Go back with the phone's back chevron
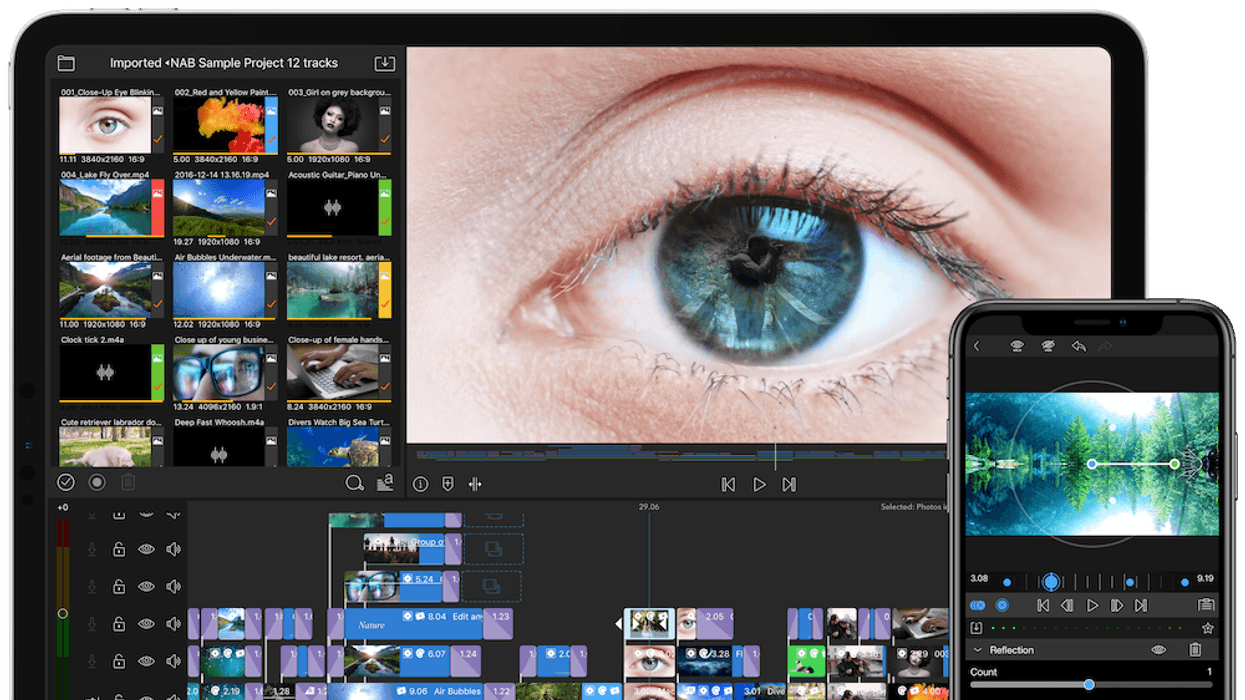This screenshot has height=700, width=1245. [x=977, y=346]
